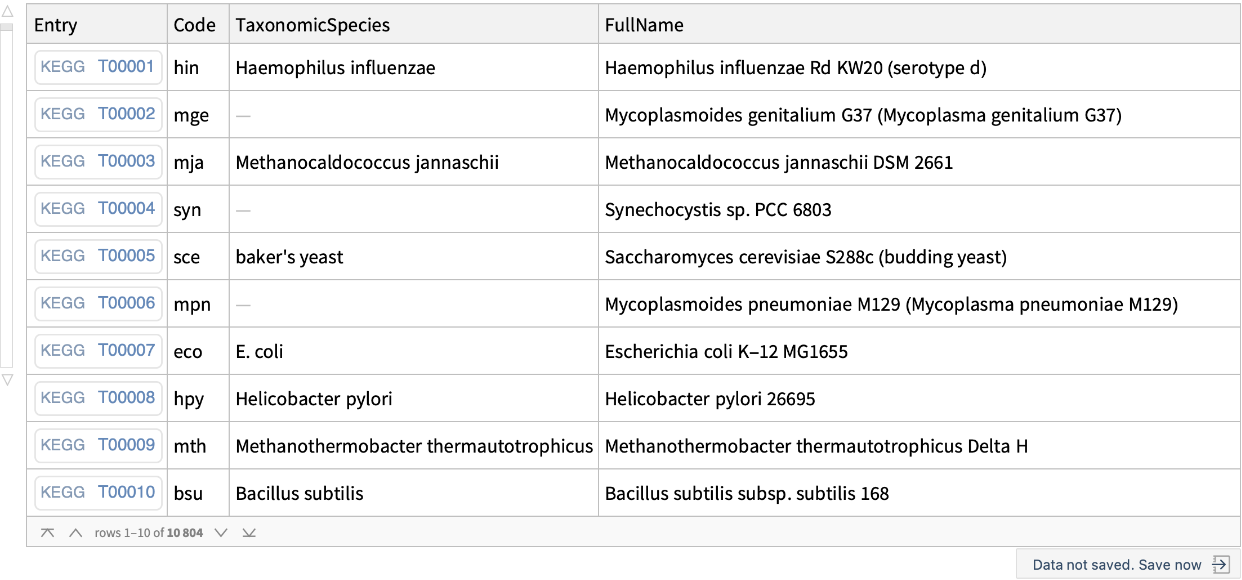
Task: Click the Code column header
Action: [194, 26]
